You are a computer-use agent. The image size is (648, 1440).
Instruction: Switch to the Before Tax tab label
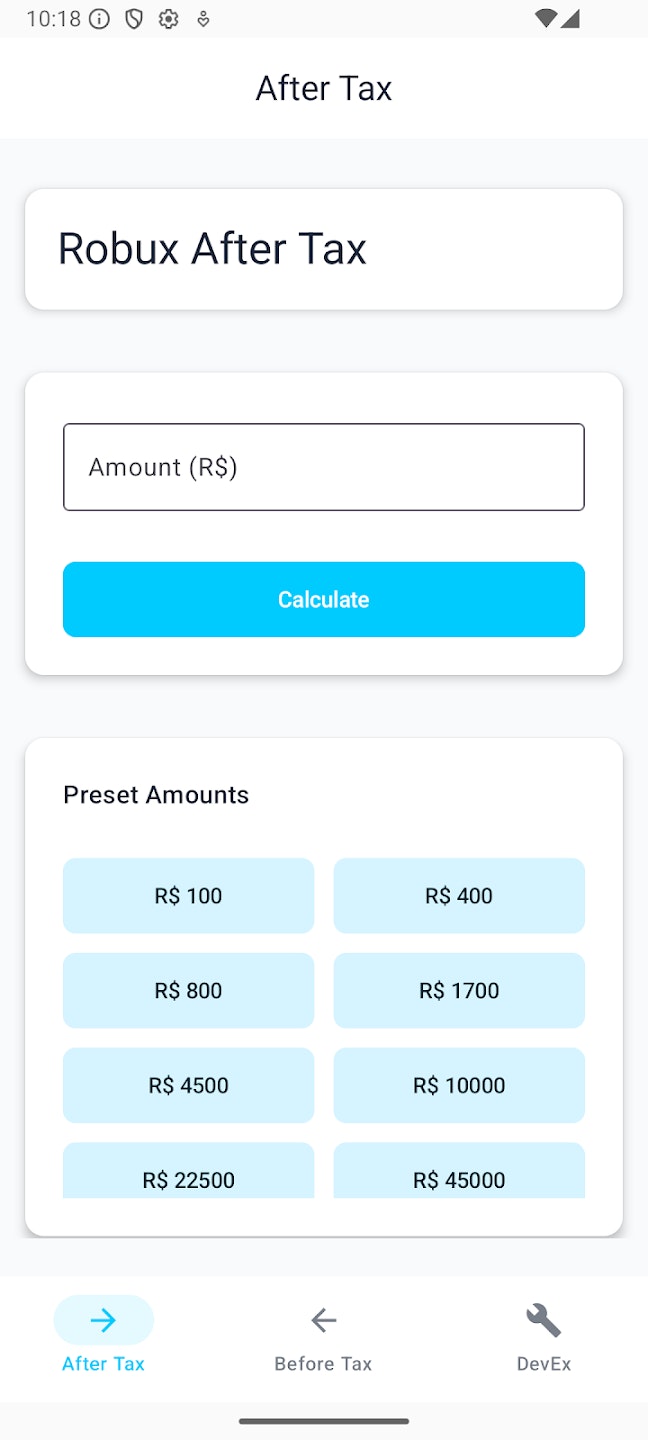pos(323,1364)
